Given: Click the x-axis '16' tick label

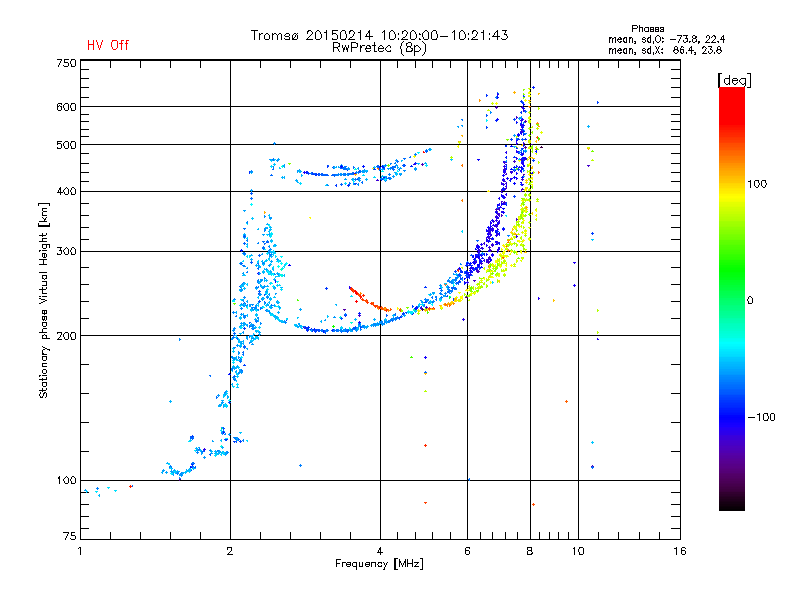Looking at the screenshot, I should click(x=680, y=551).
